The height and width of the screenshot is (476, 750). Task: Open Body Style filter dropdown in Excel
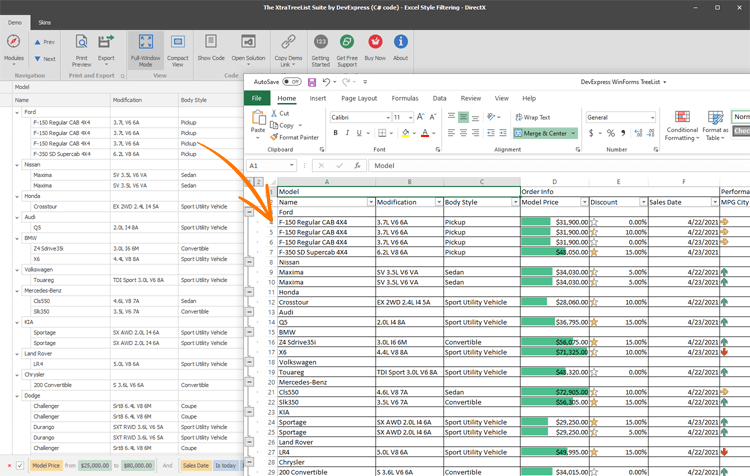pos(515,202)
